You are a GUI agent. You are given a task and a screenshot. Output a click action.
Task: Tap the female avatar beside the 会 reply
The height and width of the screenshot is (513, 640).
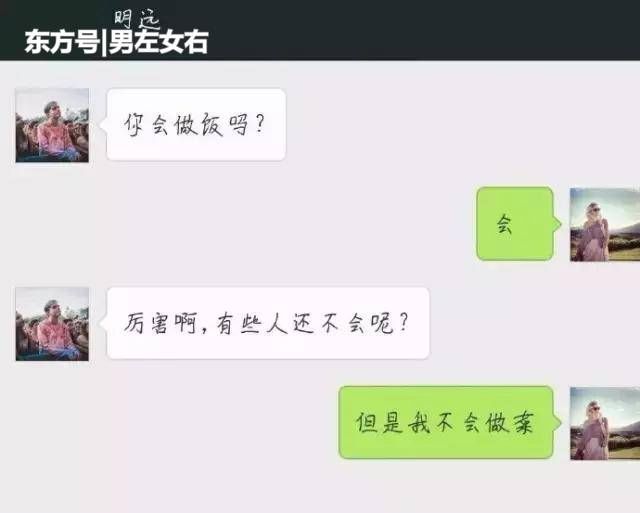pos(605,224)
